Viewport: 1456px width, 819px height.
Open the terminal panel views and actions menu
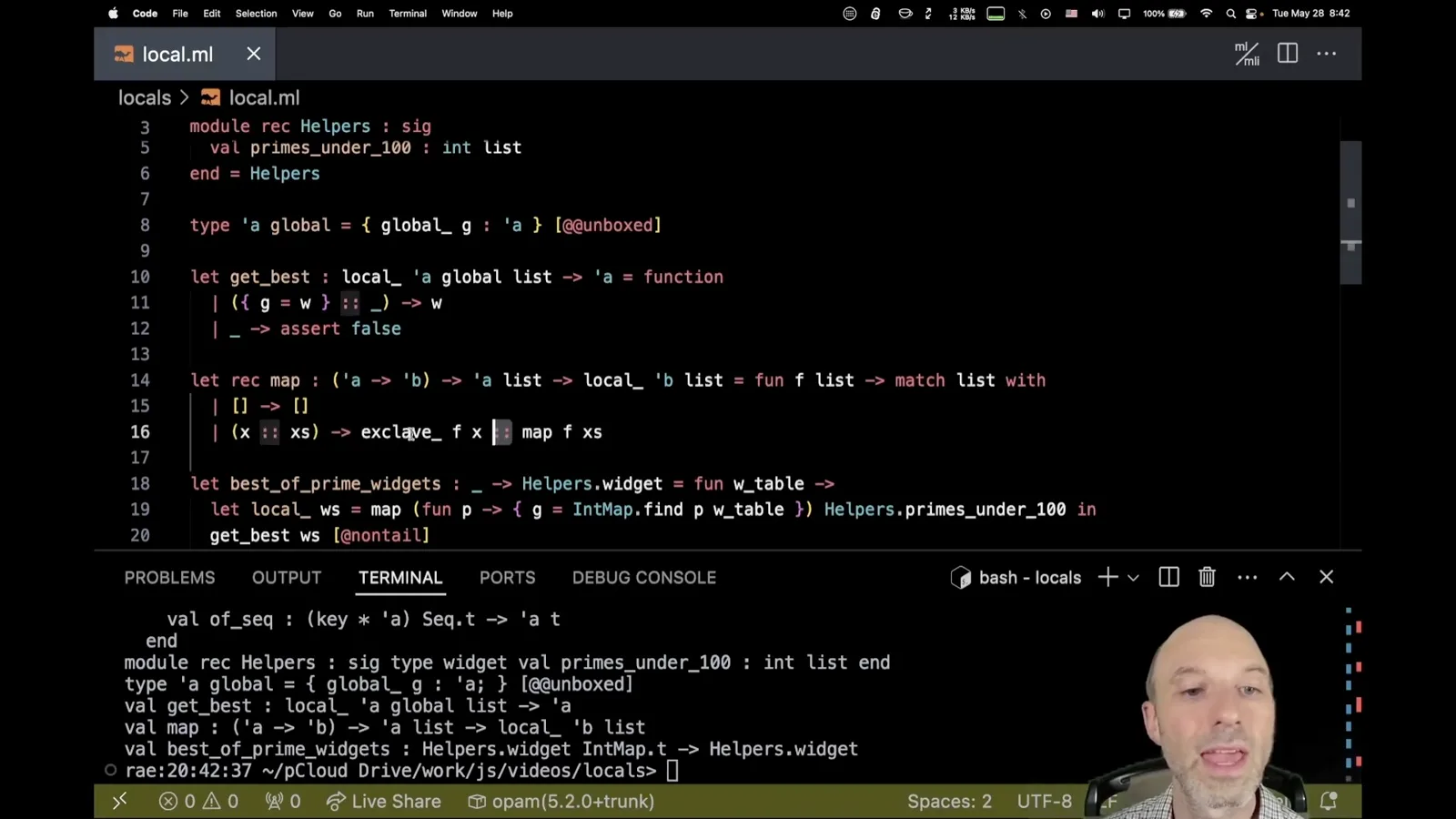(1247, 577)
